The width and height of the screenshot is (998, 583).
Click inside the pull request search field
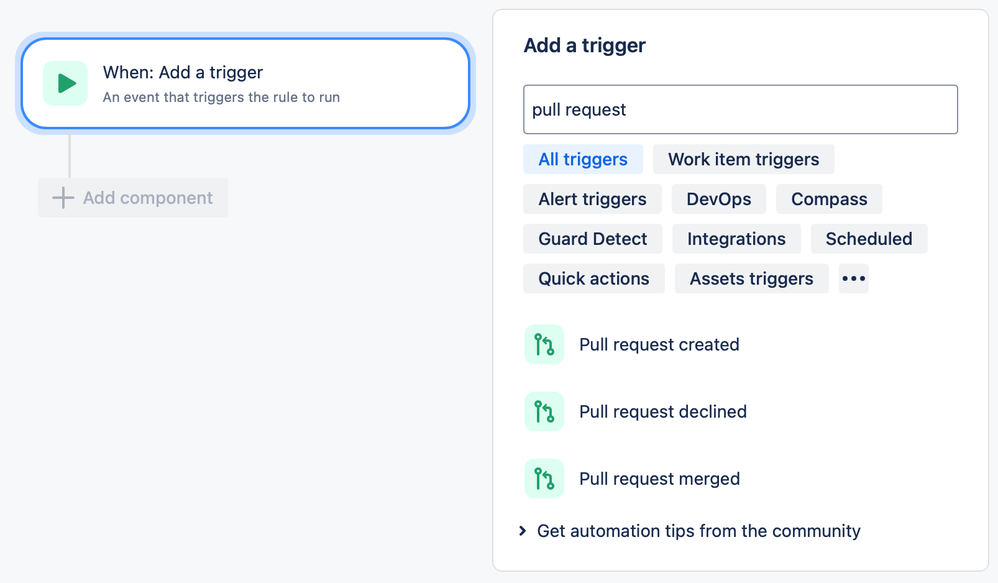point(740,109)
